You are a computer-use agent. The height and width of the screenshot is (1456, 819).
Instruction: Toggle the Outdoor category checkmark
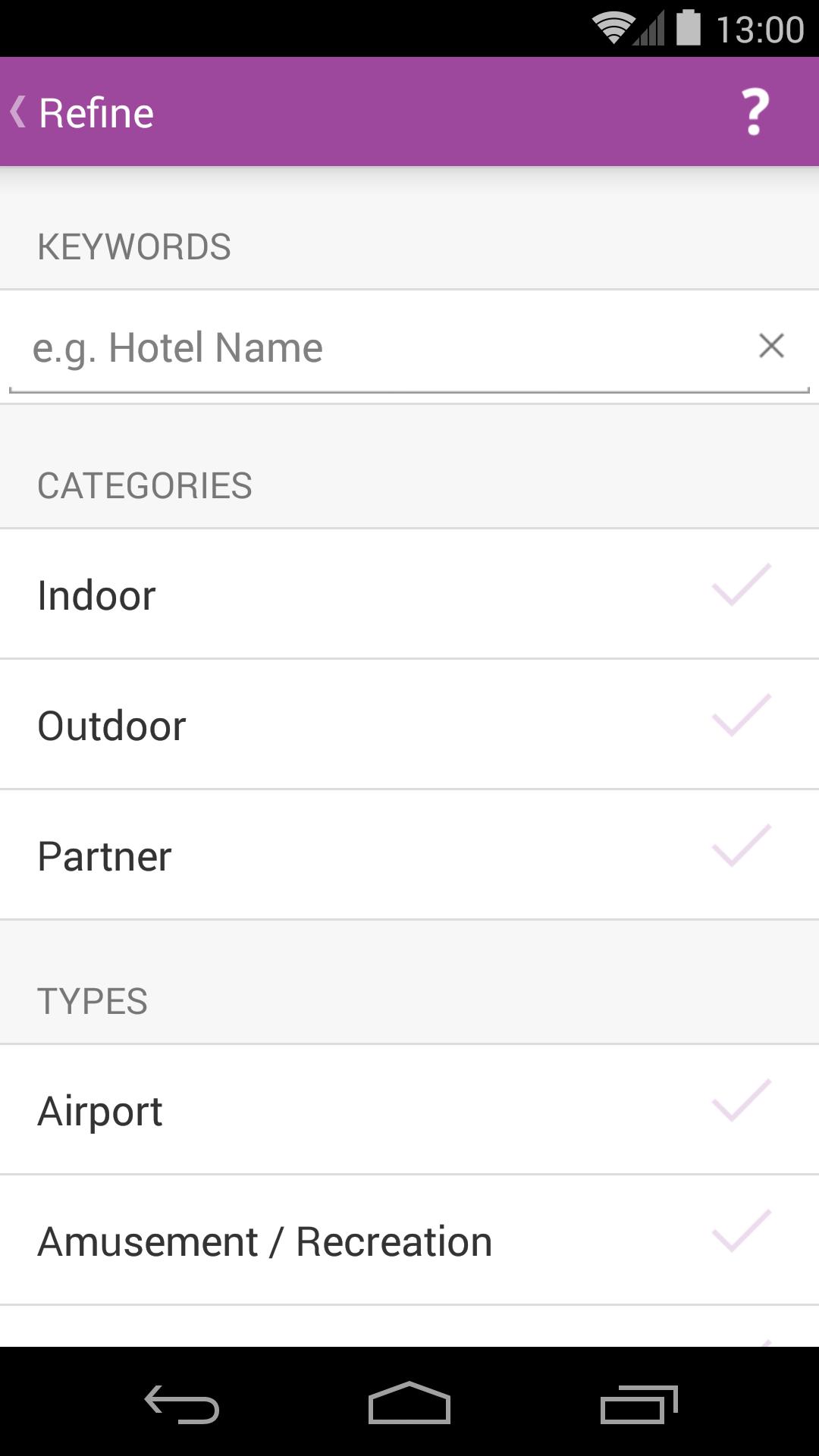(741, 716)
